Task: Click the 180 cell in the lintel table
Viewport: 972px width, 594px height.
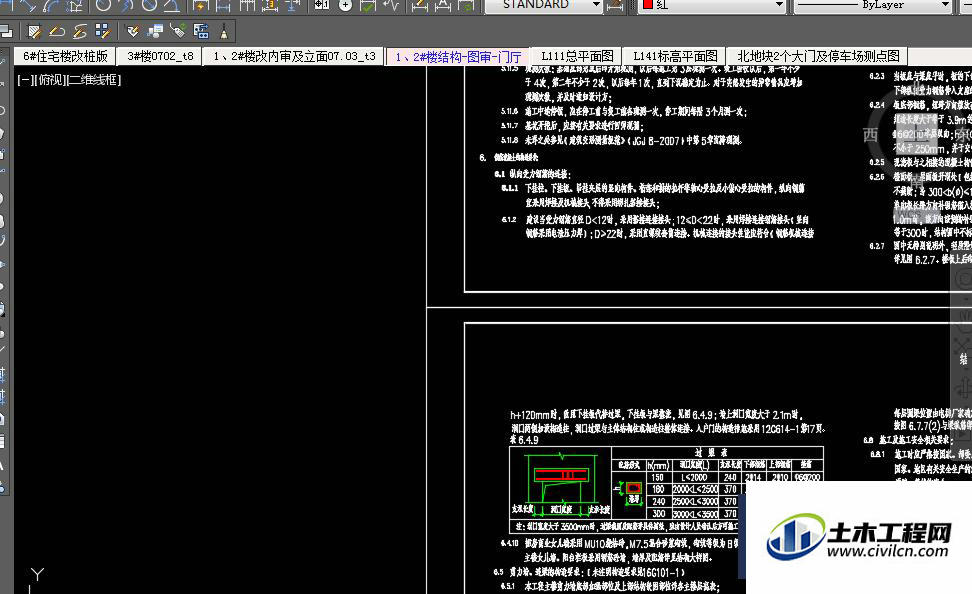Action: [x=658, y=490]
